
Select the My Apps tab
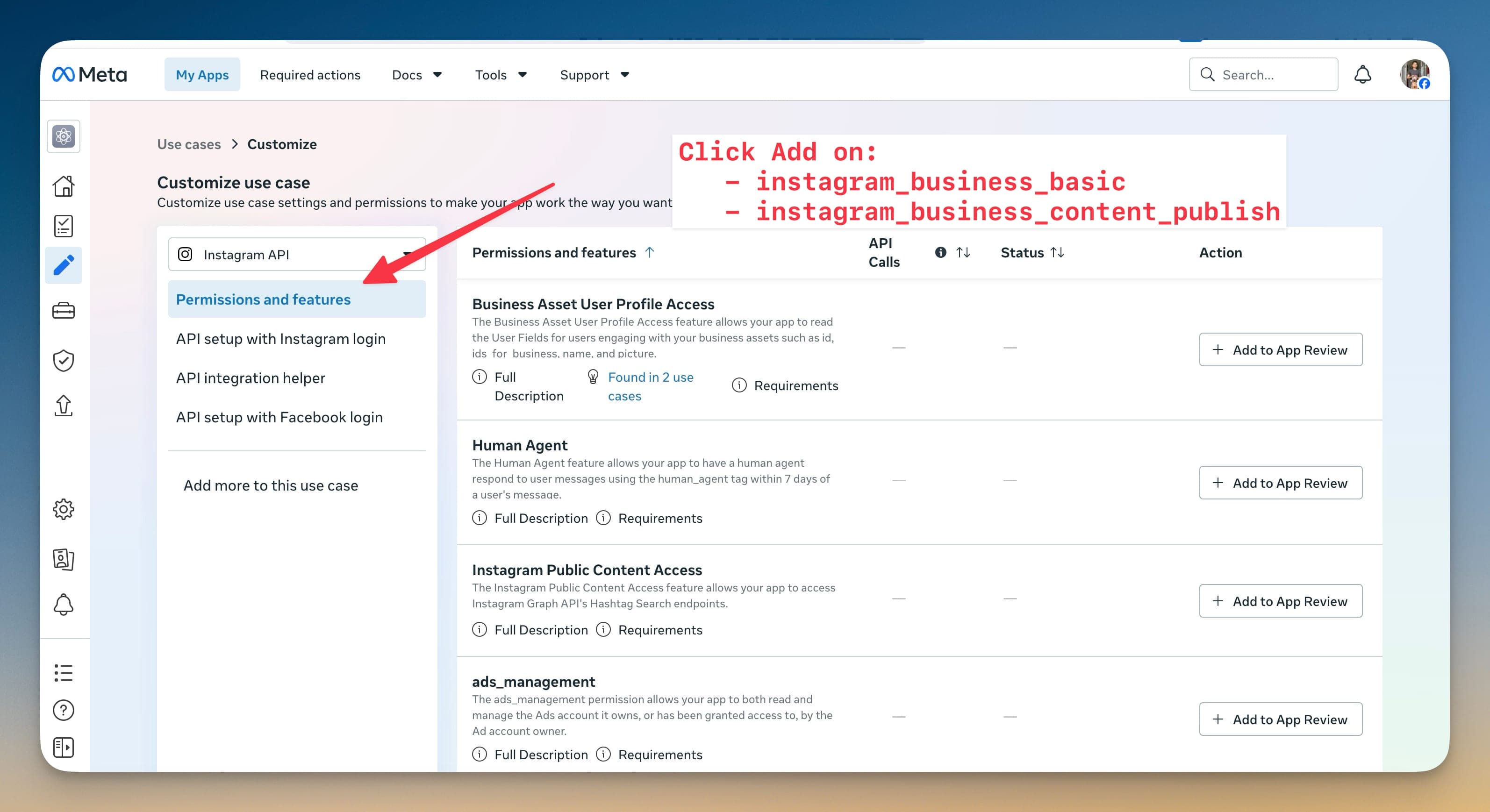point(202,75)
